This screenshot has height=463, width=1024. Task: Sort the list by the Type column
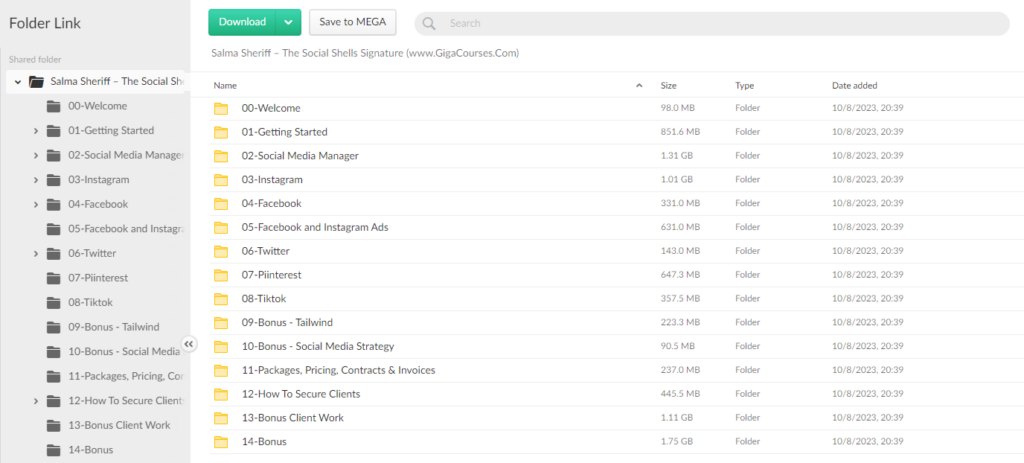[744, 86]
